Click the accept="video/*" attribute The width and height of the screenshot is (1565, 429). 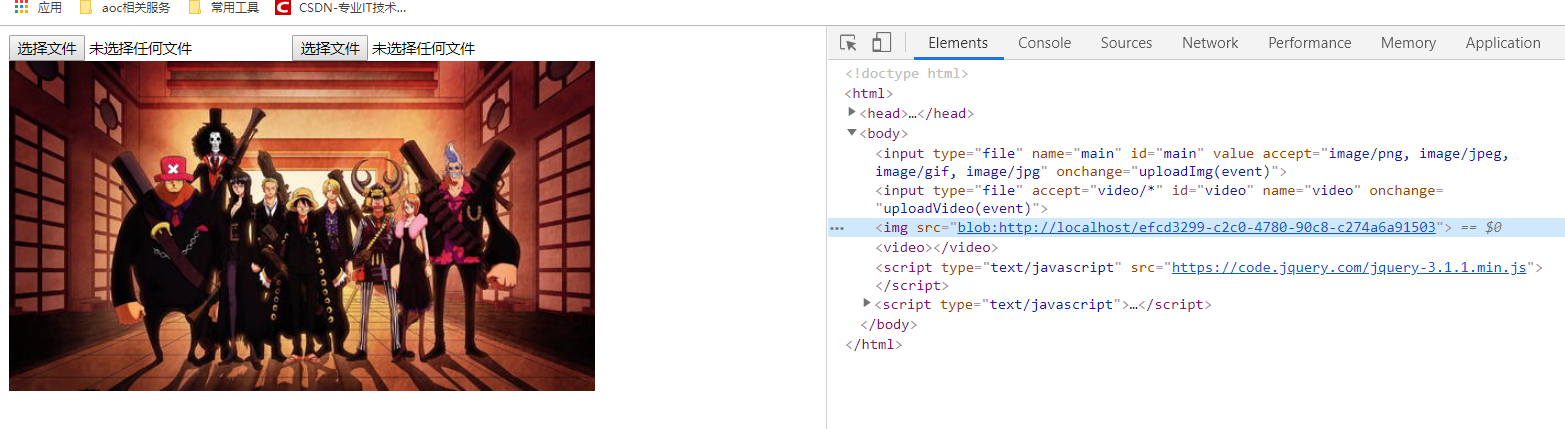[1096, 190]
